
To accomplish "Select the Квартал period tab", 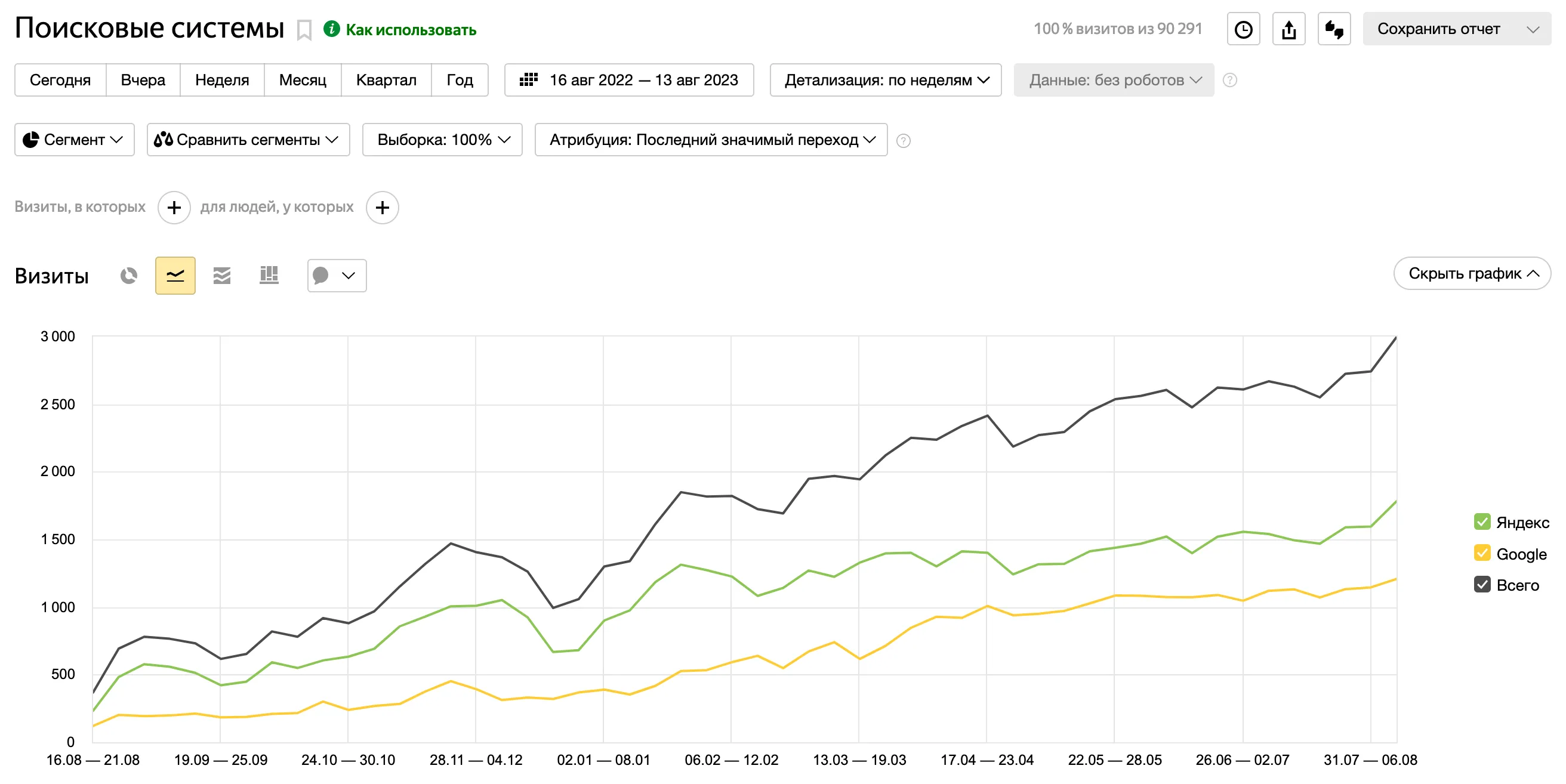I will 386,80.
